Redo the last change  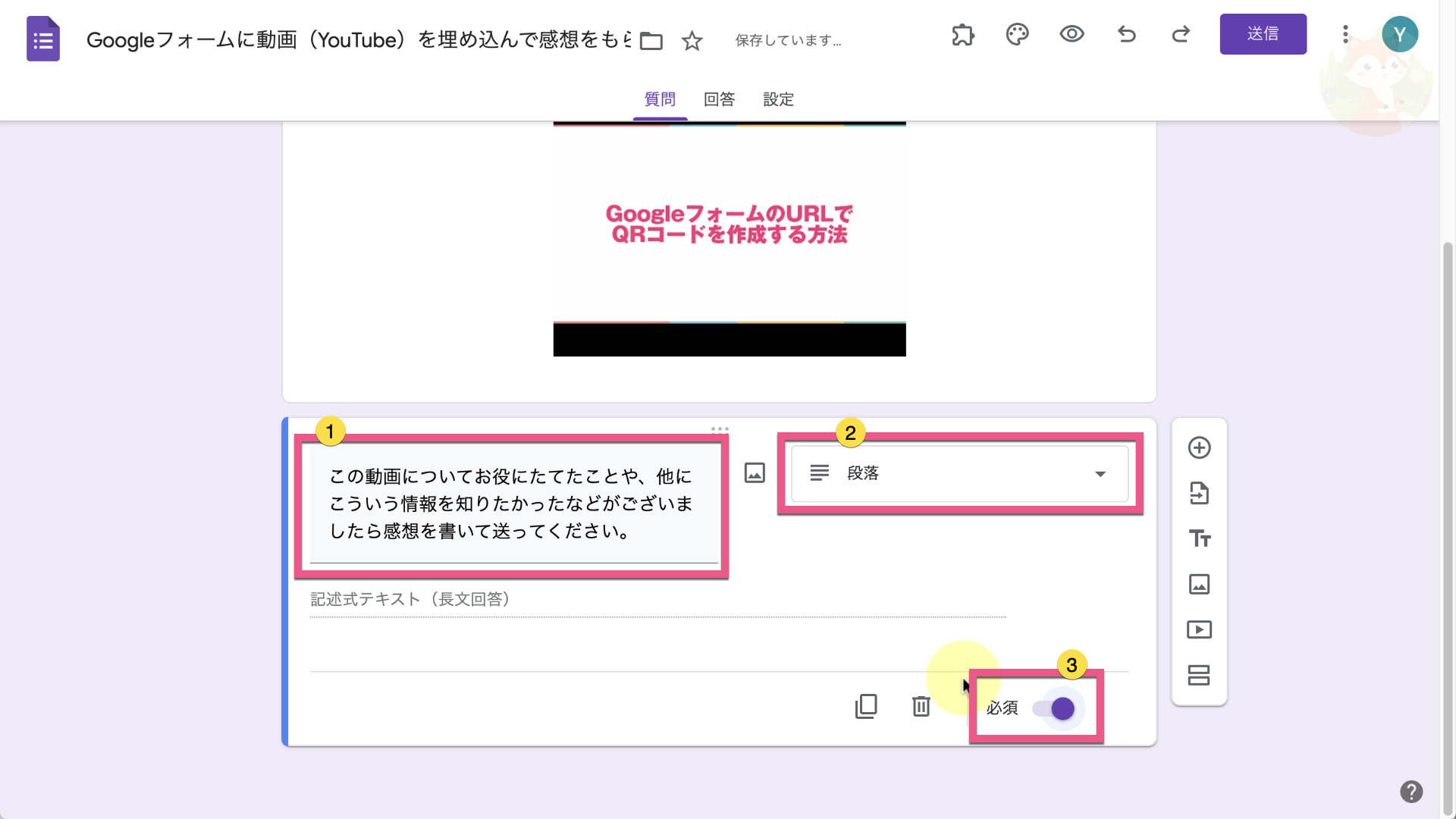tap(1181, 34)
